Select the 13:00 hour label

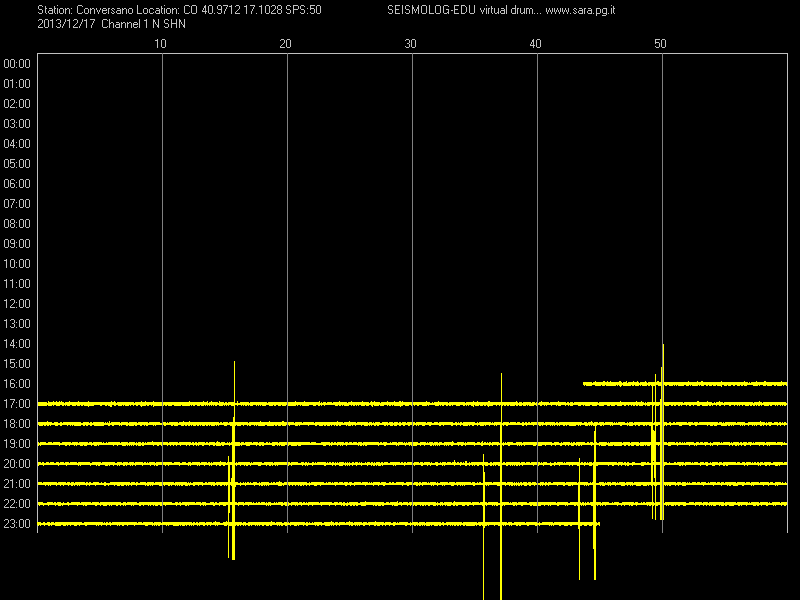tap(17, 323)
